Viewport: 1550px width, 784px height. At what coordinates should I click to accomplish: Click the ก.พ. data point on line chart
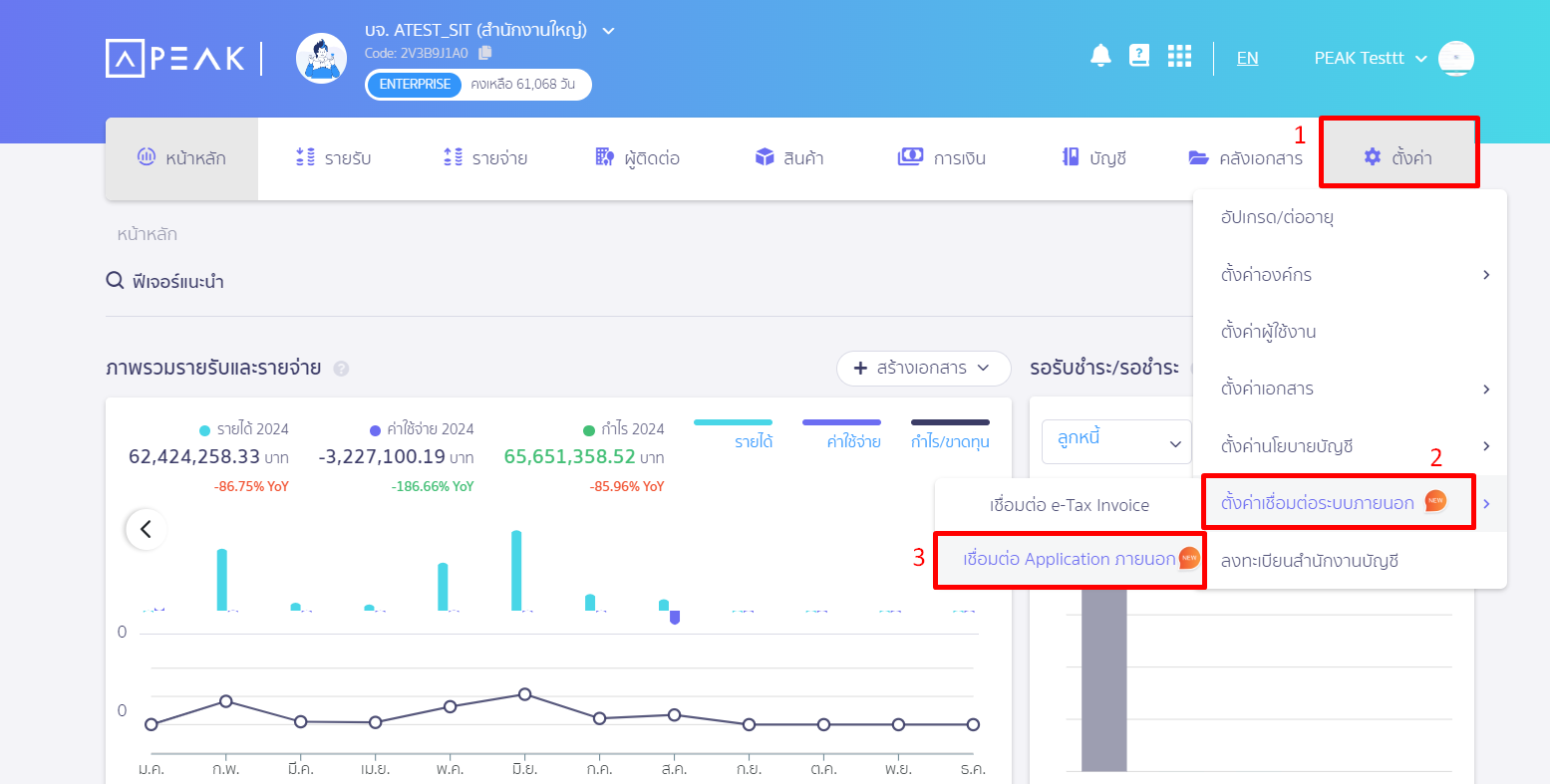[x=226, y=701]
